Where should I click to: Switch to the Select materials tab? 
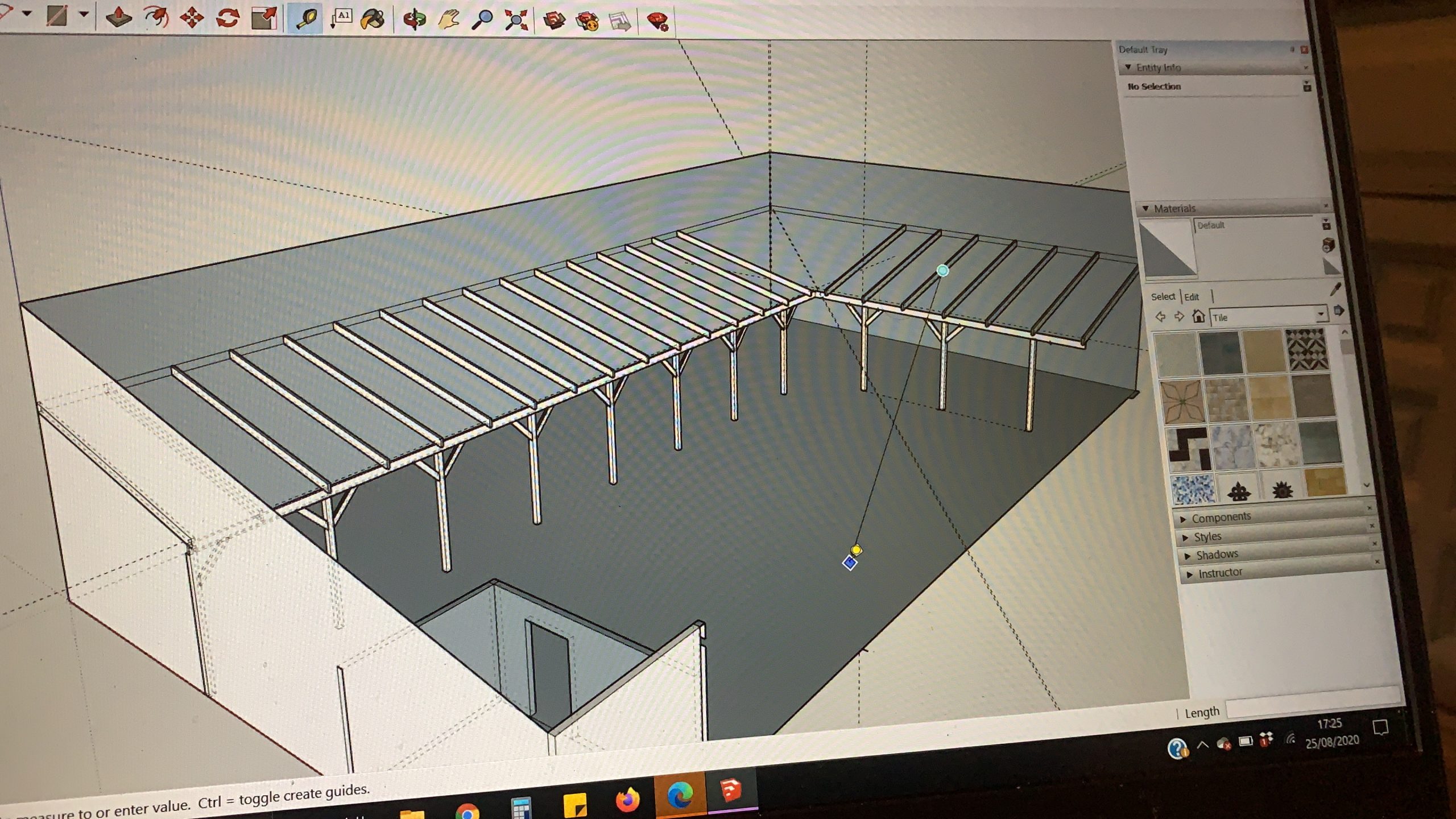coord(1163,296)
